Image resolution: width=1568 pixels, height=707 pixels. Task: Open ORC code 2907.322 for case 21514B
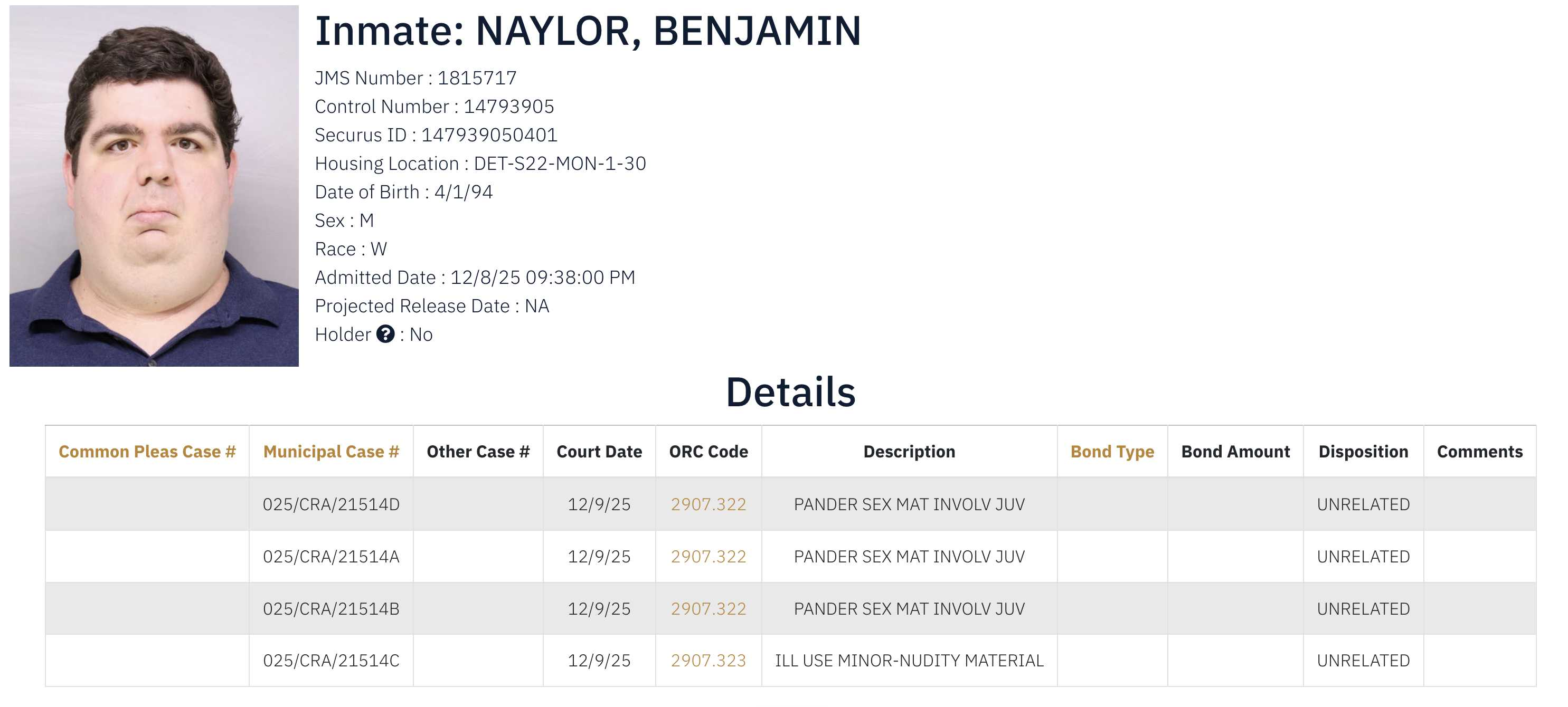708,608
